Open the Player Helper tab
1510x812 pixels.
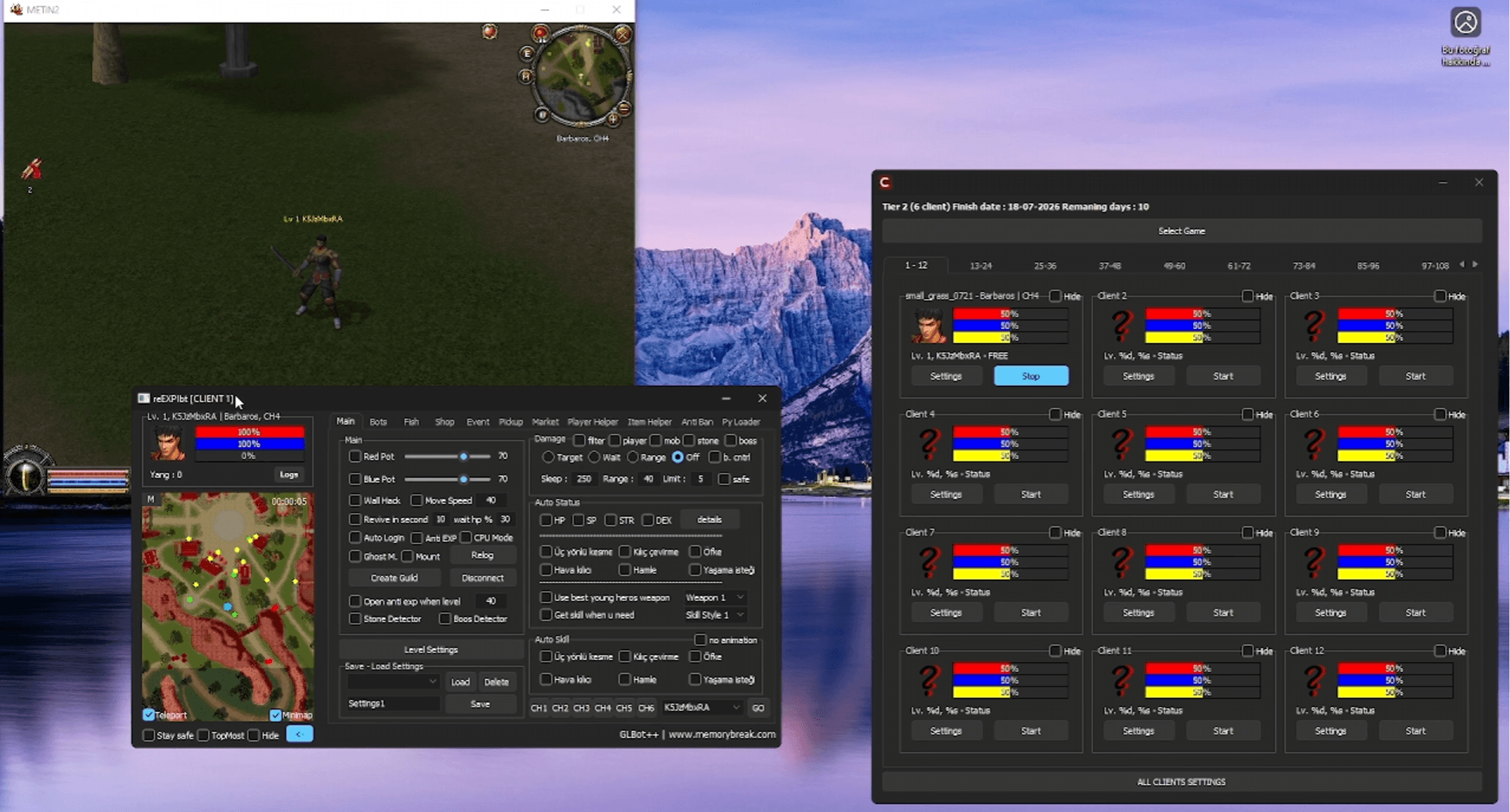click(593, 422)
